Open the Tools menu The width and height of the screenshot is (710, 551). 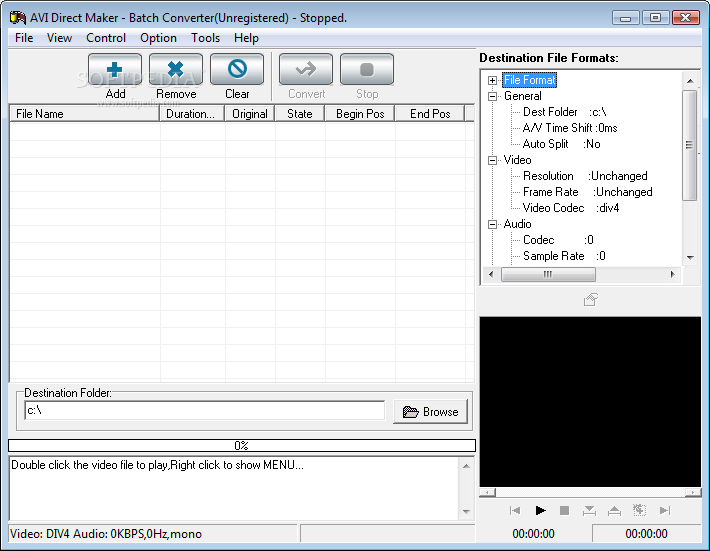pyautogui.click(x=206, y=38)
